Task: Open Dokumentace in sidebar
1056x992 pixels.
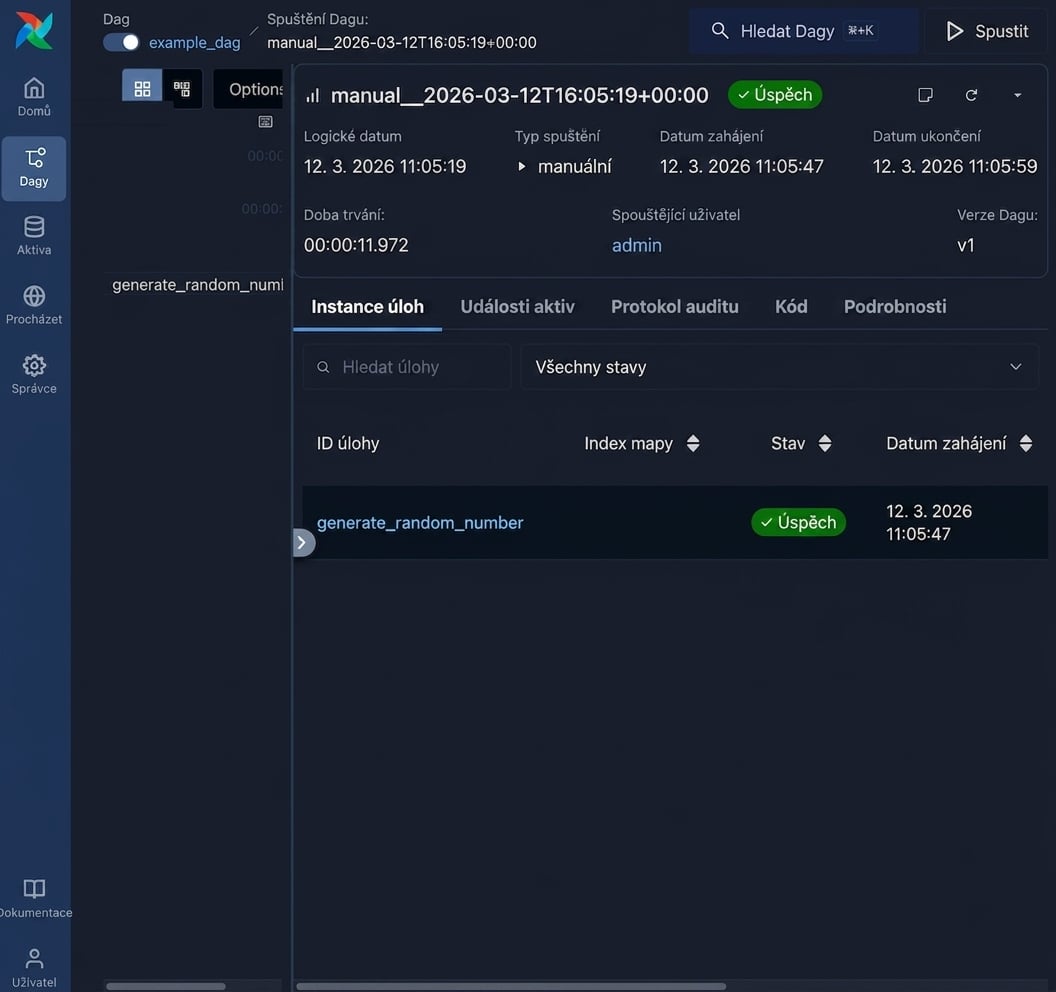Action: pyautogui.click(x=34, y=898)
